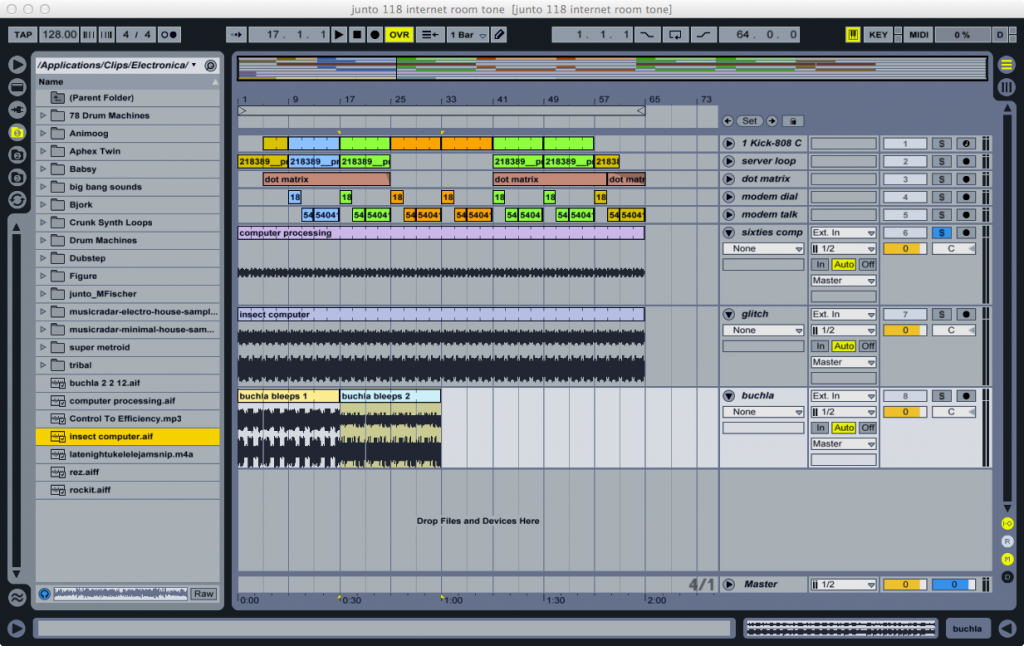Expand the Dubstep folder
Viewport: 1024px width, 646px height.
point(43,258)
